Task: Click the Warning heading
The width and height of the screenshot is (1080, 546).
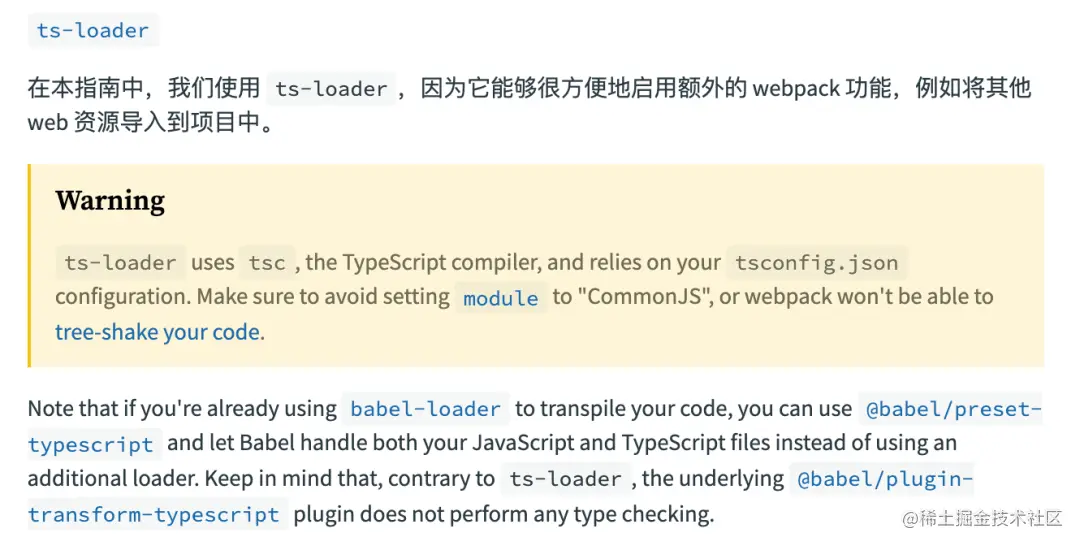Action: (x=110, y=200)
